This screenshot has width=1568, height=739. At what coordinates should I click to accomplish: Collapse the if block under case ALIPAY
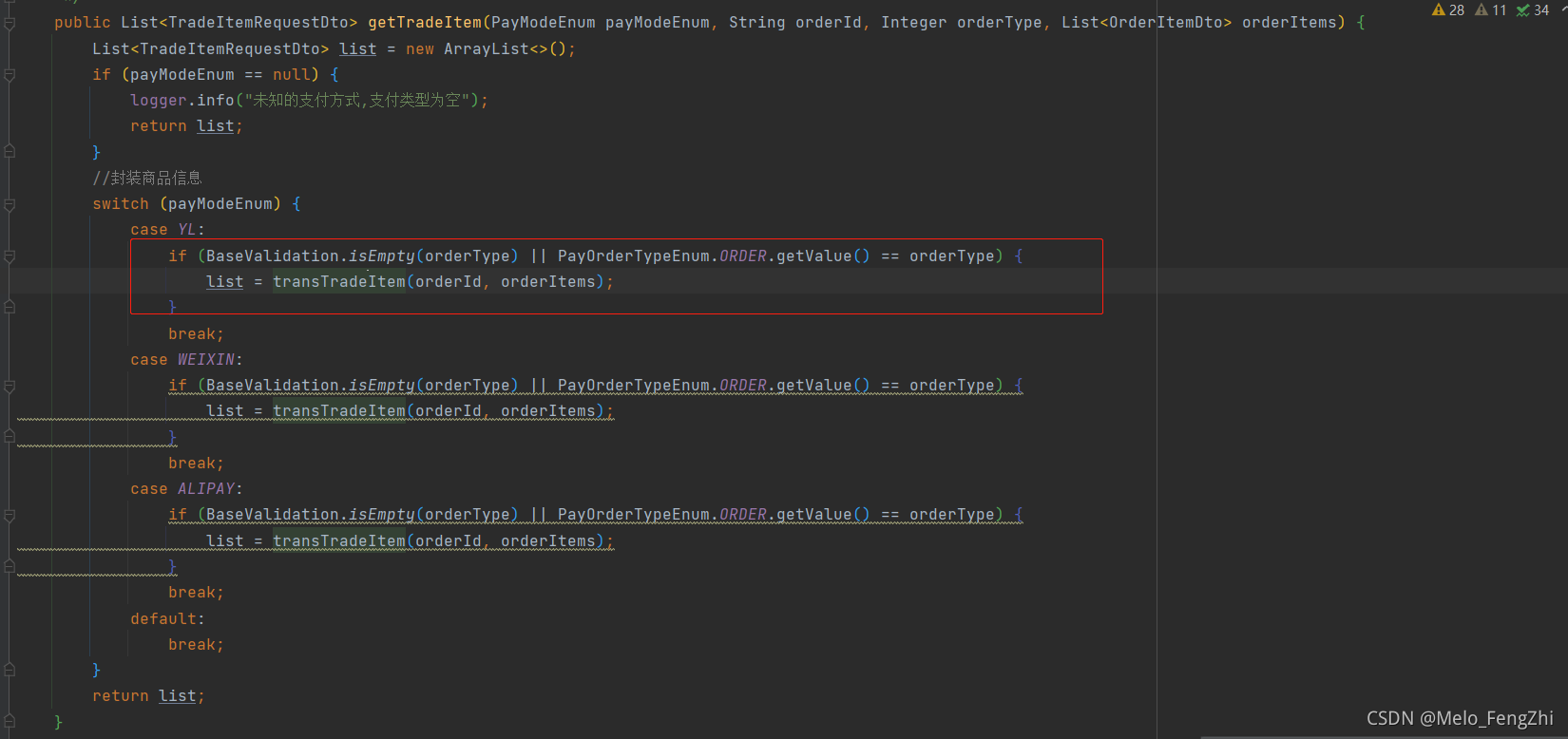pyautogui.click(x=10, y=515)
